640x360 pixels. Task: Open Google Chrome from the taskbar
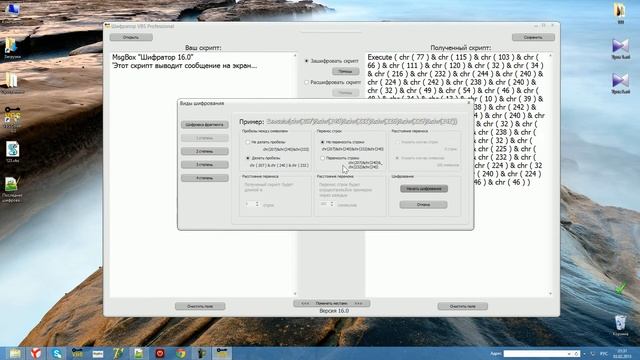(x=181, y=353)
